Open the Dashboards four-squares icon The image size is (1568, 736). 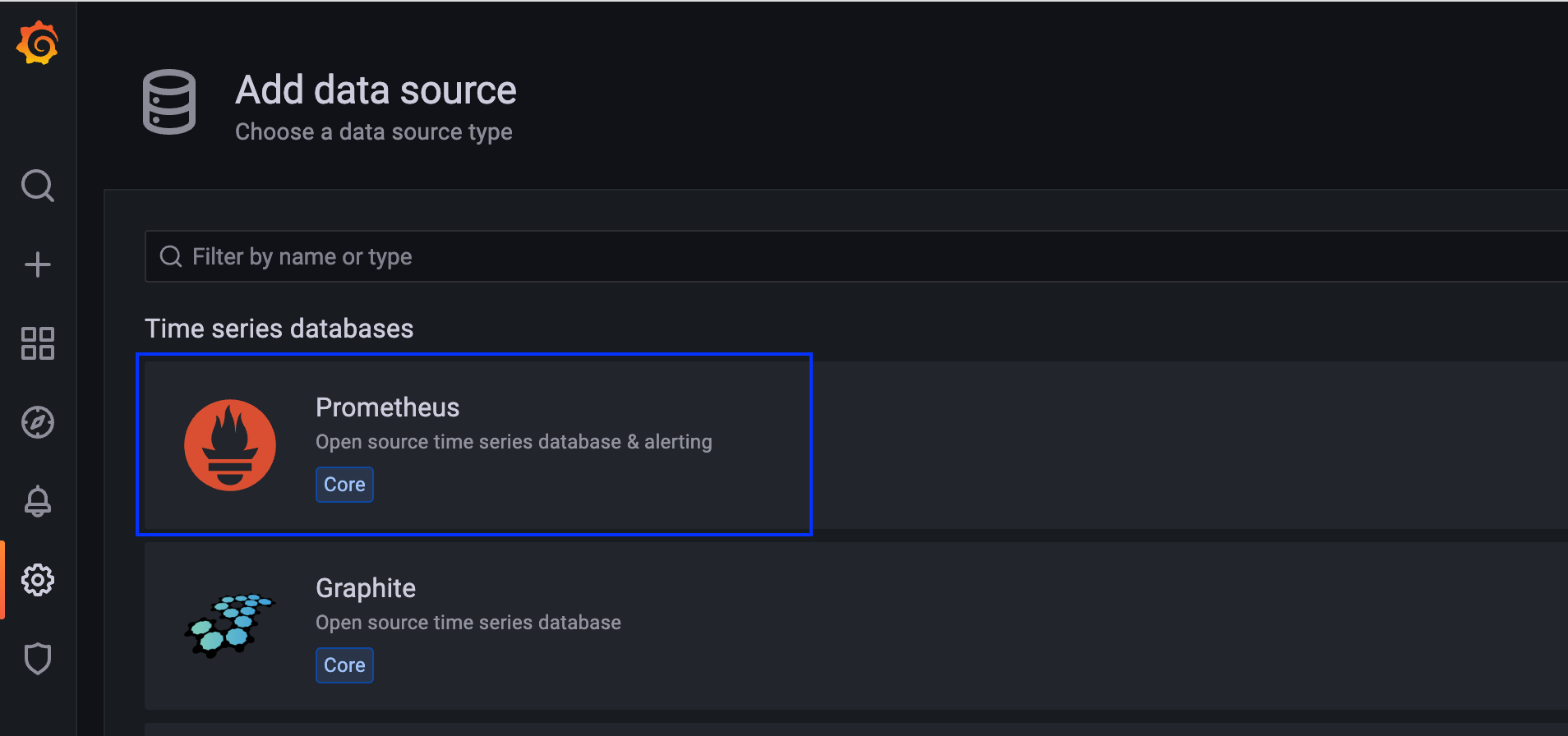point(38,343)
